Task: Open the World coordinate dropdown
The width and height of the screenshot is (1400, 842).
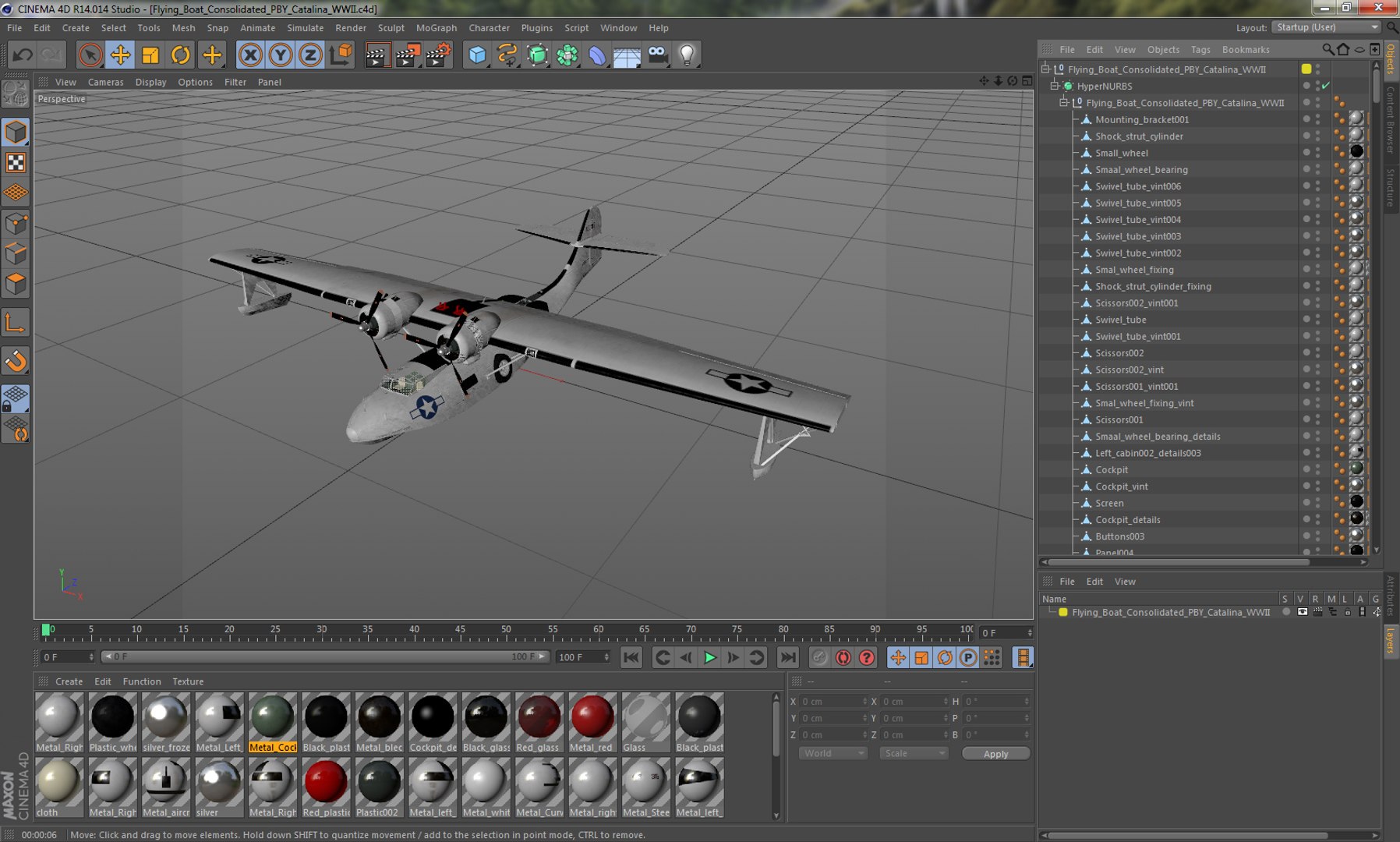Action: coord(833,753)
